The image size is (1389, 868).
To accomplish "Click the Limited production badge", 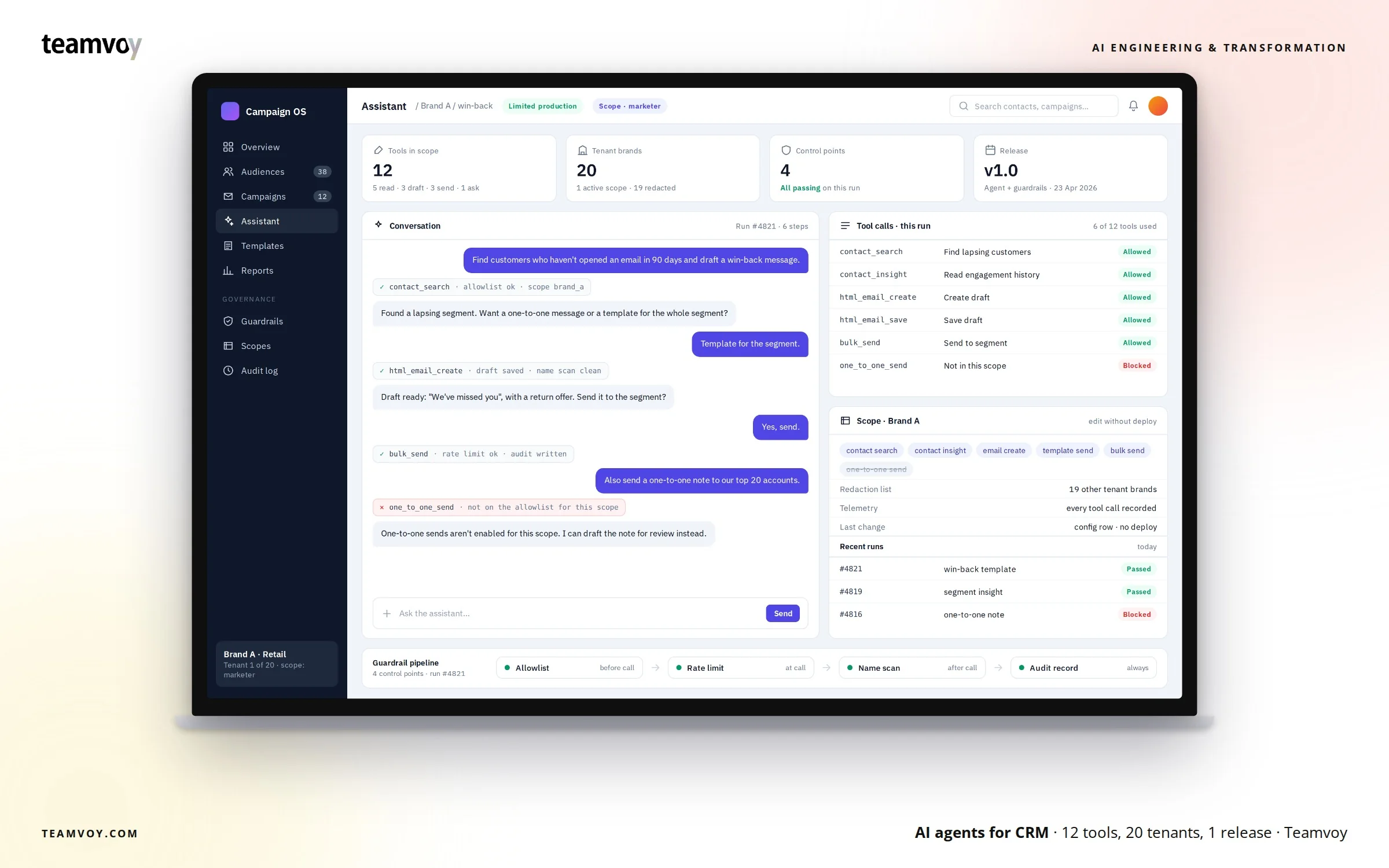I will (542, 106).
